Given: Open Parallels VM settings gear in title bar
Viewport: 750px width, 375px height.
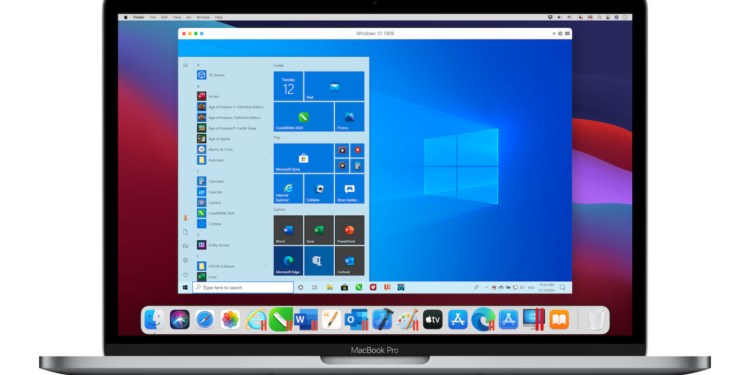Looking at the screenshot, I should click(560, 33).
